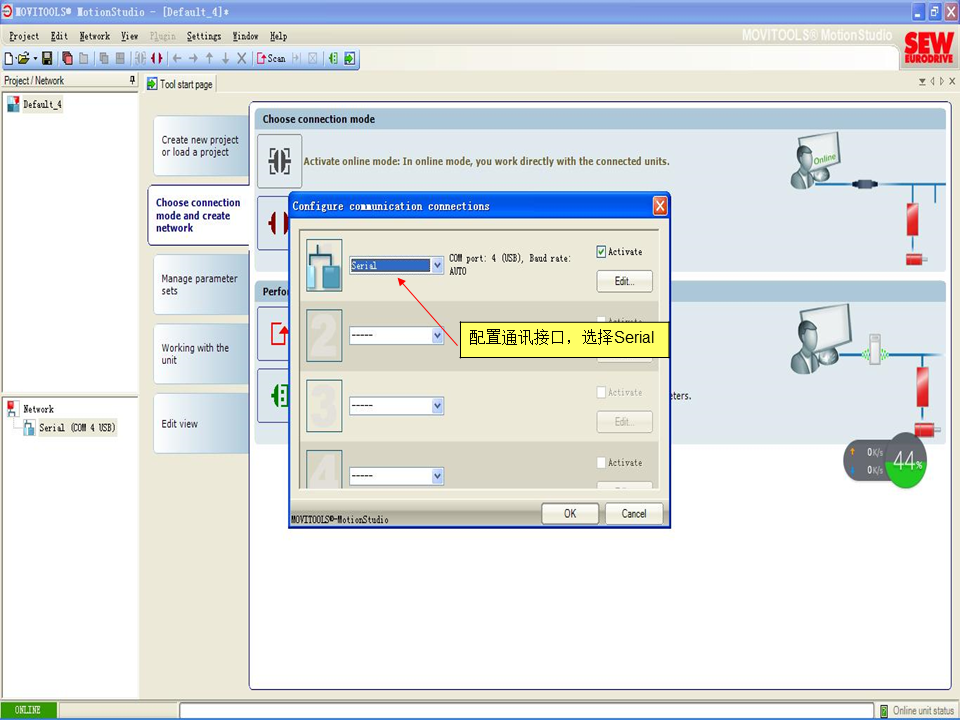Viewport: 960px width, 720px height.
Task: Click the Edit... button for Serial connection
Action: click(624, 281)
